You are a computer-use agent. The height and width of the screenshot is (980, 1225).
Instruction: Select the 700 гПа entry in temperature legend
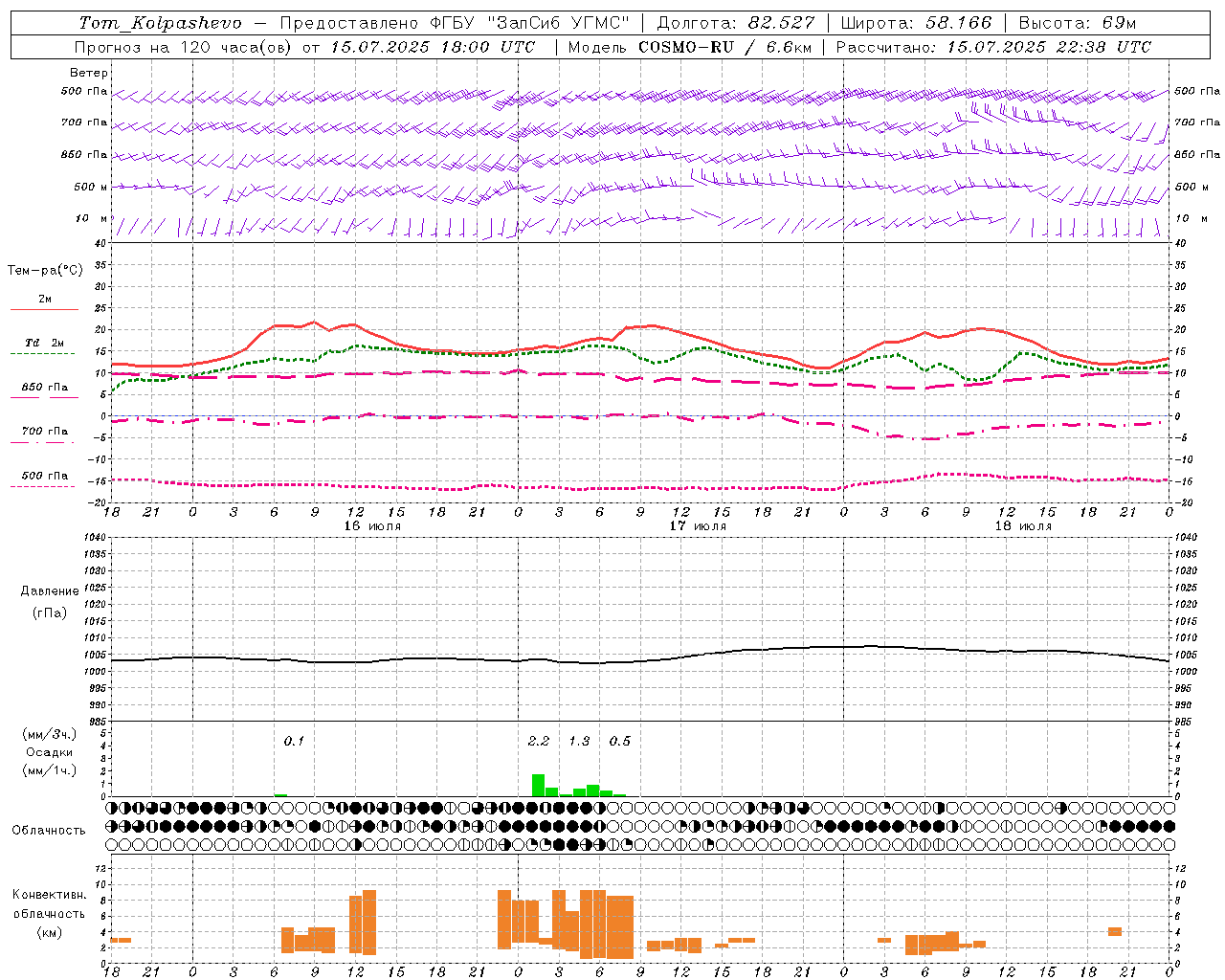pyautogui.click(x=45, y=432)
